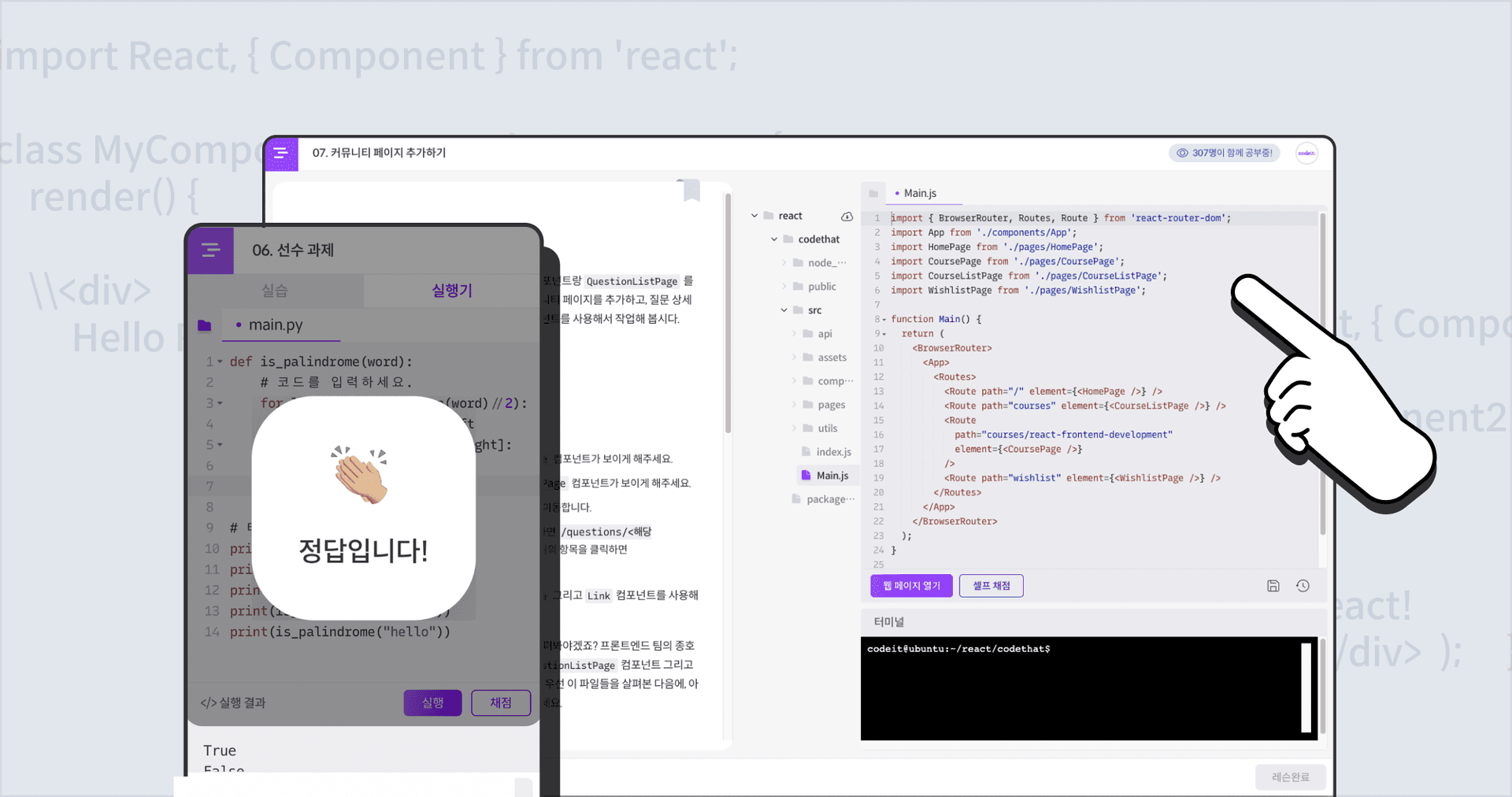Collapse the src folder
The width and height of the screenshot is (1512, 797).
point(784,310)
